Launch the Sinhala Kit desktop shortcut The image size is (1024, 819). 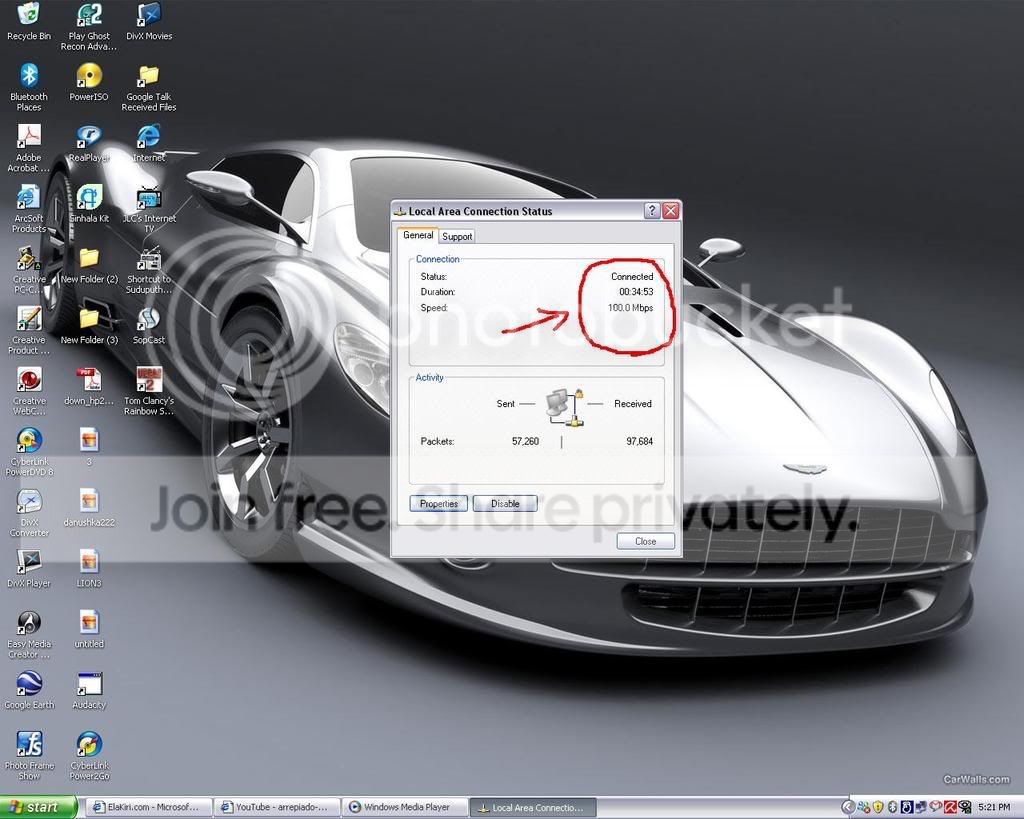(89, 204)
